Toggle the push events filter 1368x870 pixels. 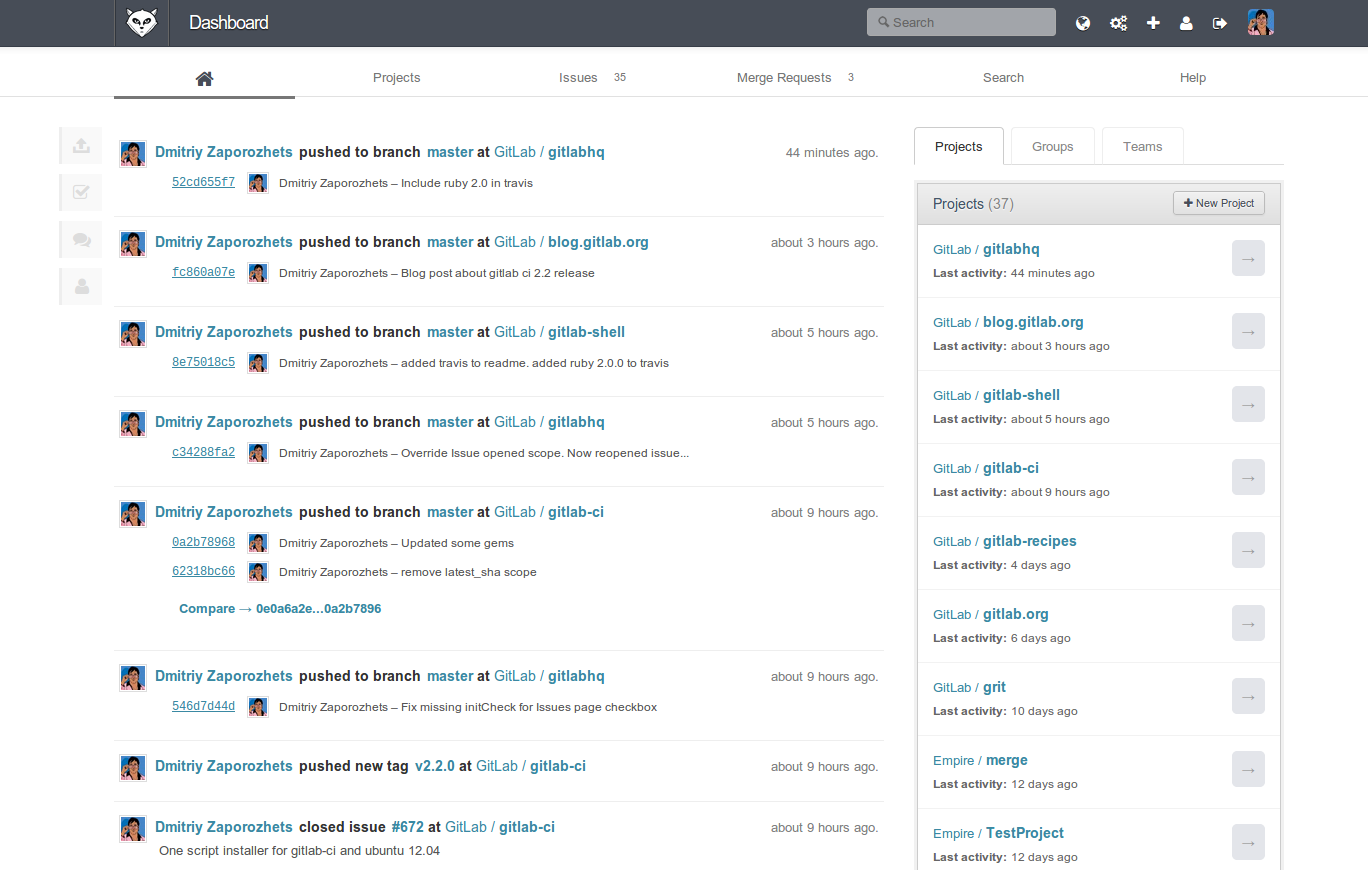(80, 145)
